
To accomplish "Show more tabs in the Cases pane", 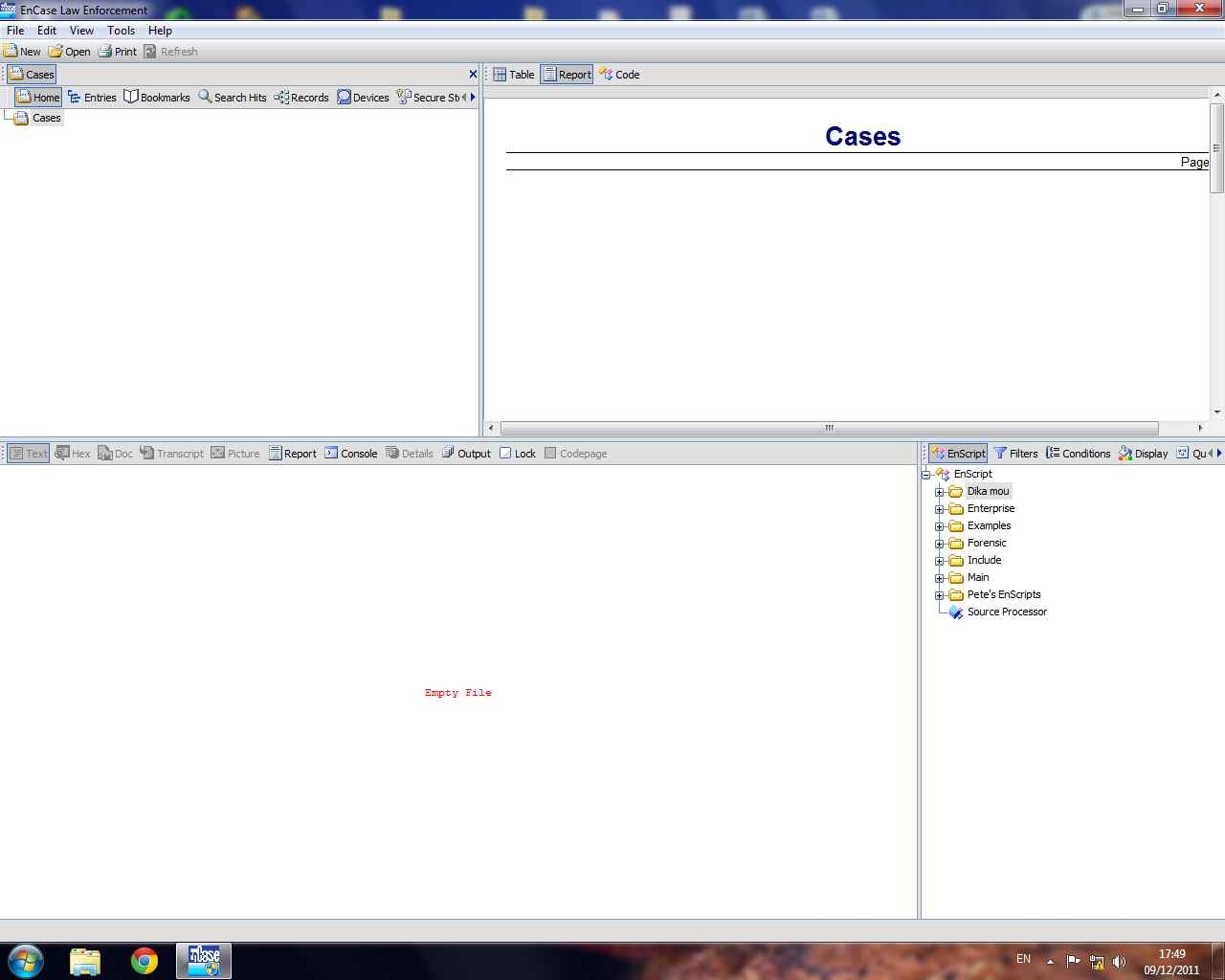I will coord(473,98).
